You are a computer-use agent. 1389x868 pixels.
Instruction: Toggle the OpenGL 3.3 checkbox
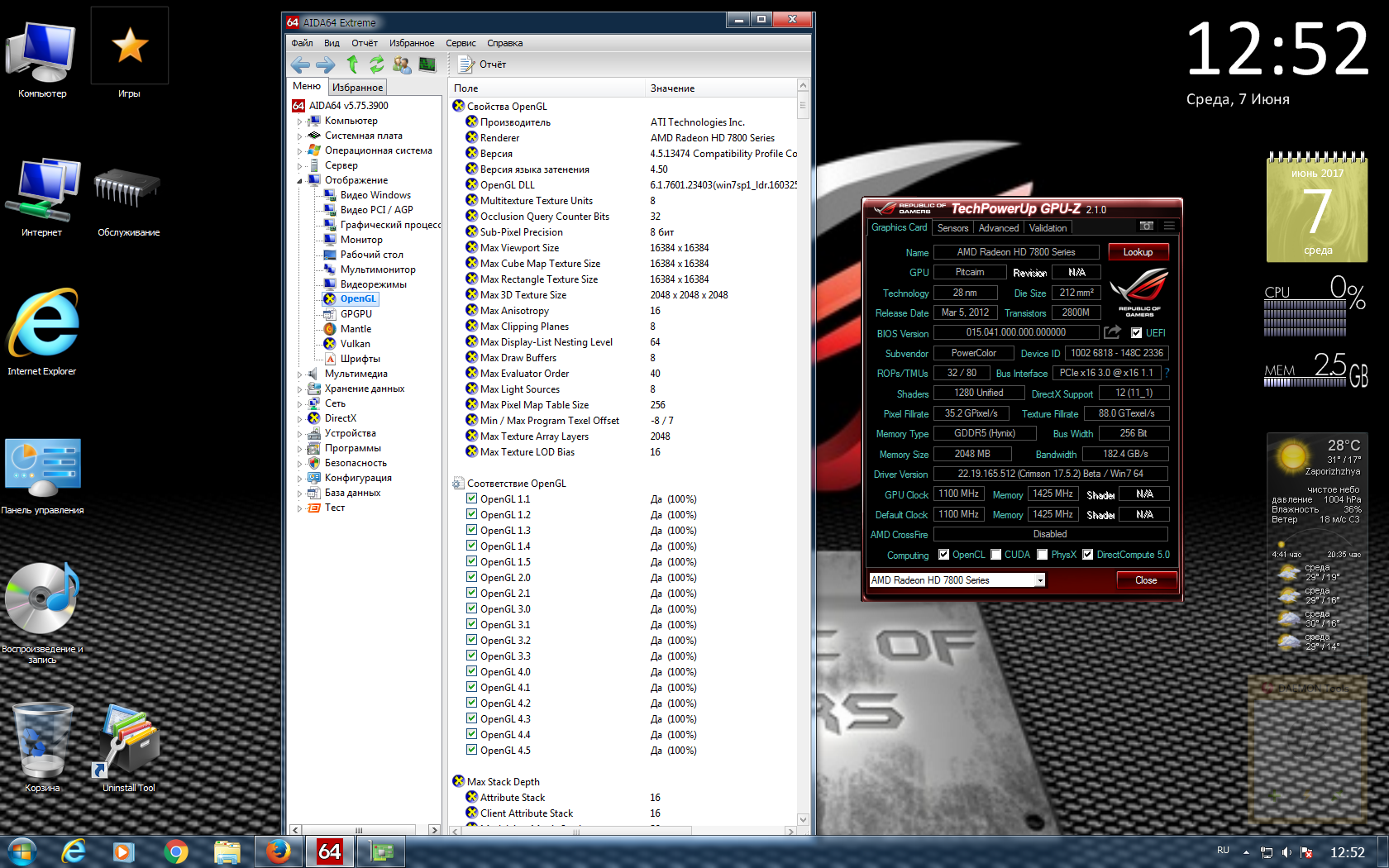[471, 656]
